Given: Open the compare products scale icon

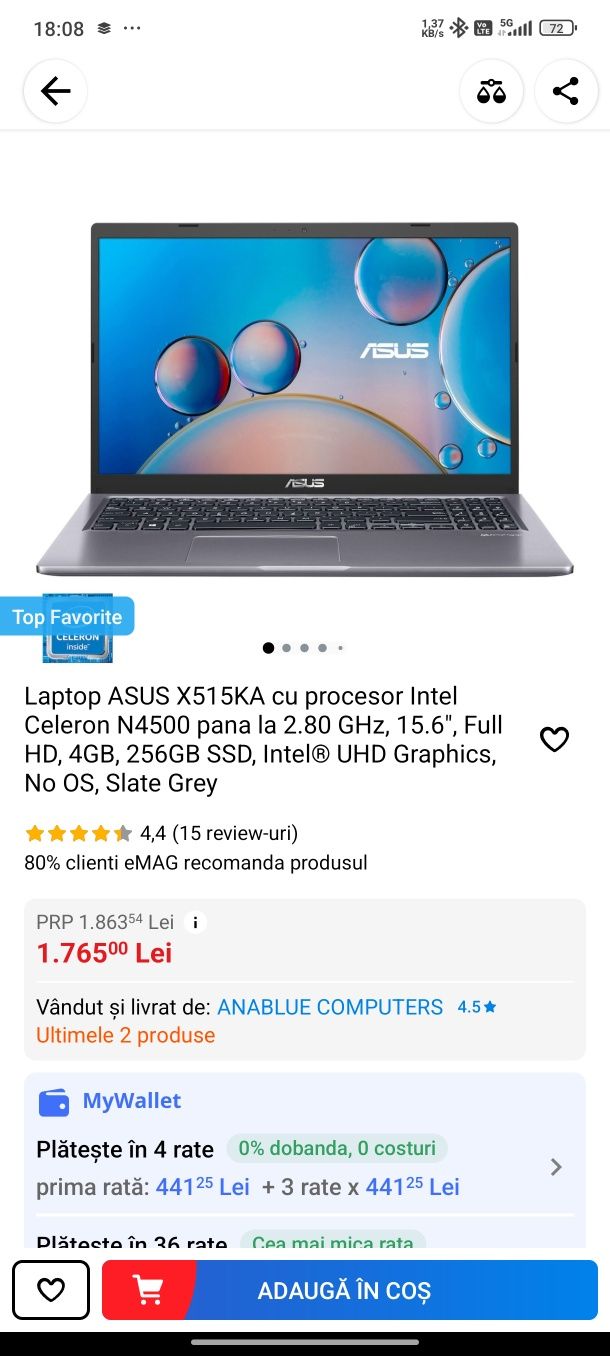Looking at the screenshot, I should [x=491, y=91].
